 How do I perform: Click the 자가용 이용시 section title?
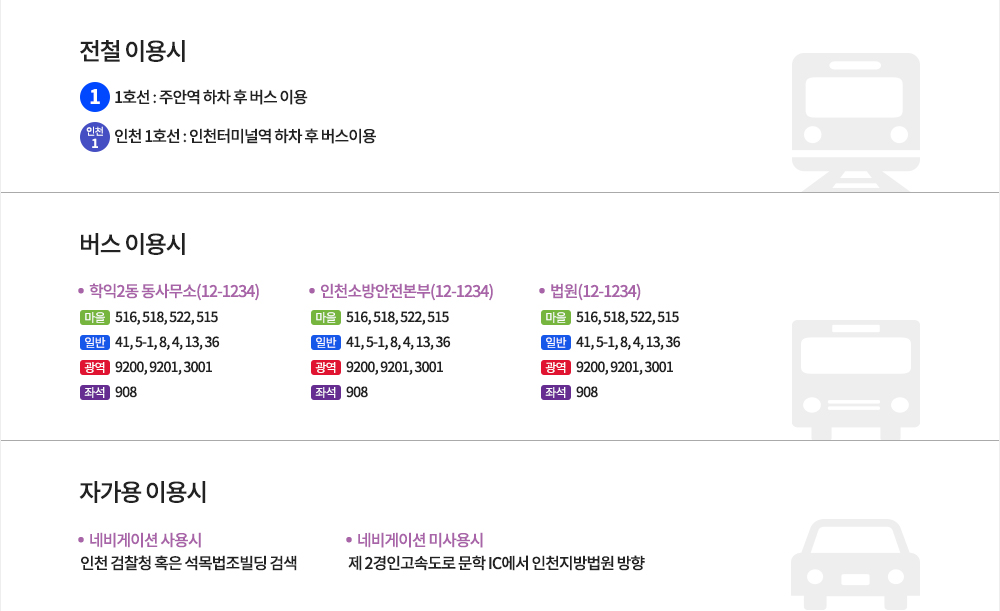(143, 492)
